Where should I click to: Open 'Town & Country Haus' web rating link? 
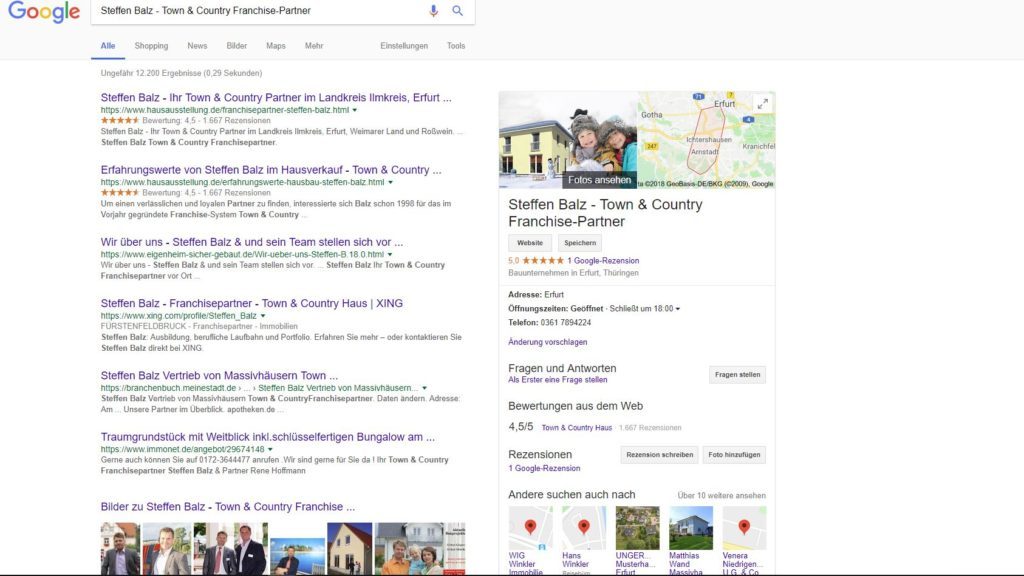pos(577,428)
